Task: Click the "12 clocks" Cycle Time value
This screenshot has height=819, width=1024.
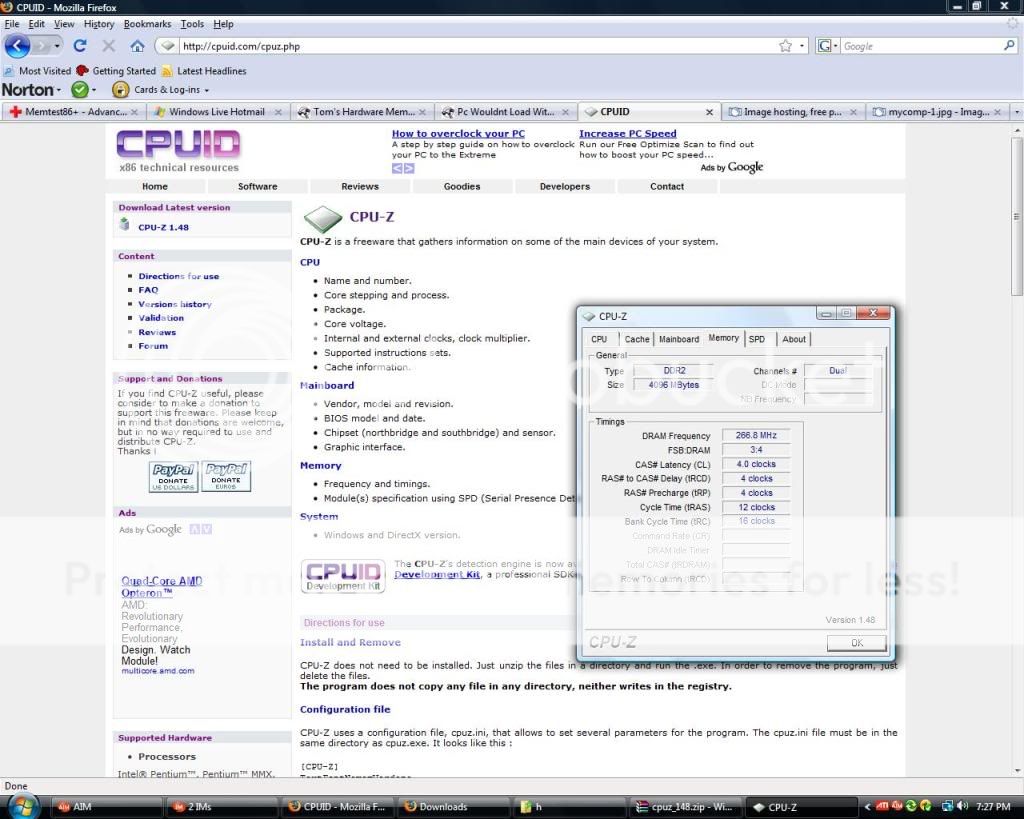Action: (x=756, y=507)
